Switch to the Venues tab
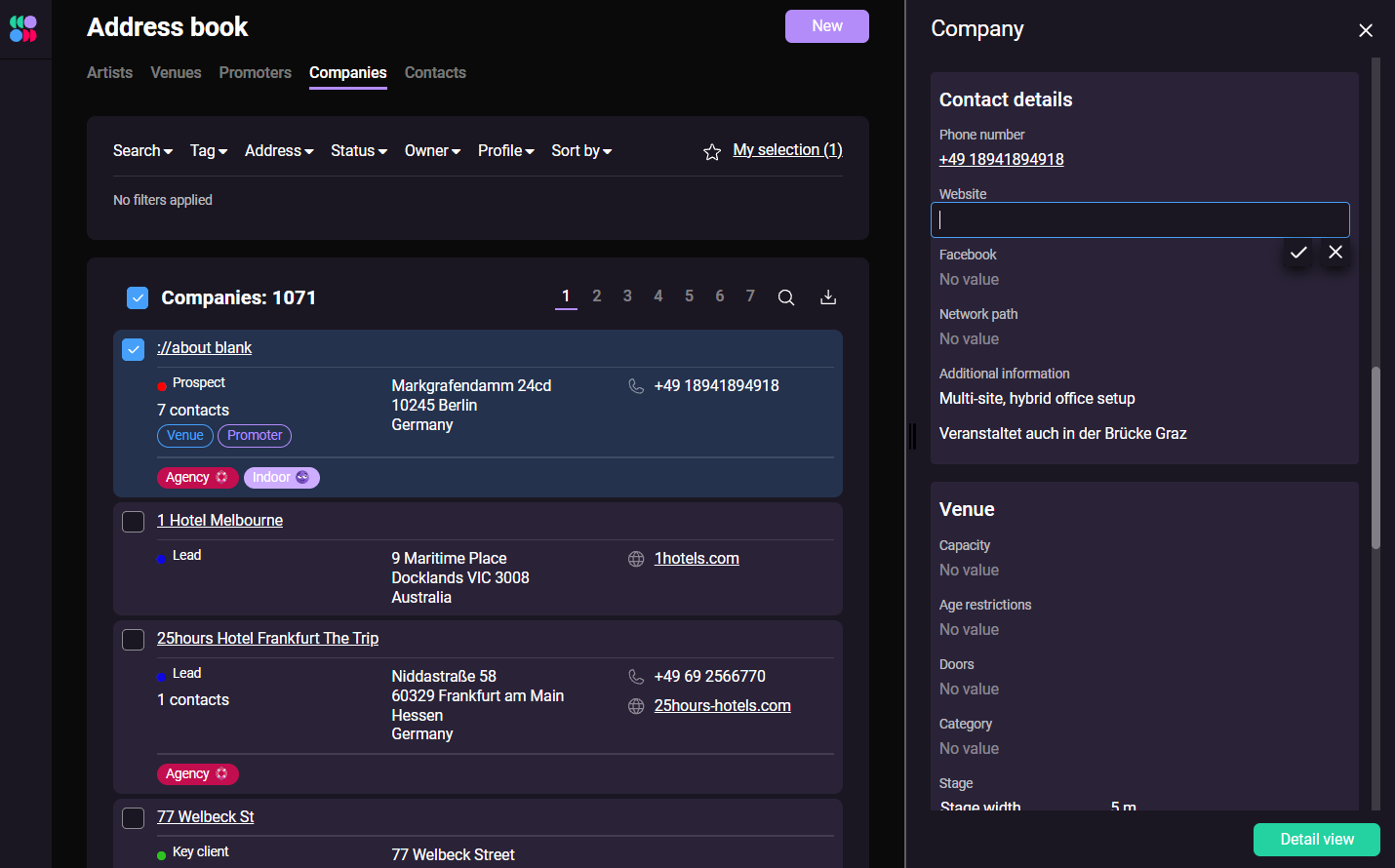The height and width of the screenshot is (868, 1395). (x=176, y=72)
